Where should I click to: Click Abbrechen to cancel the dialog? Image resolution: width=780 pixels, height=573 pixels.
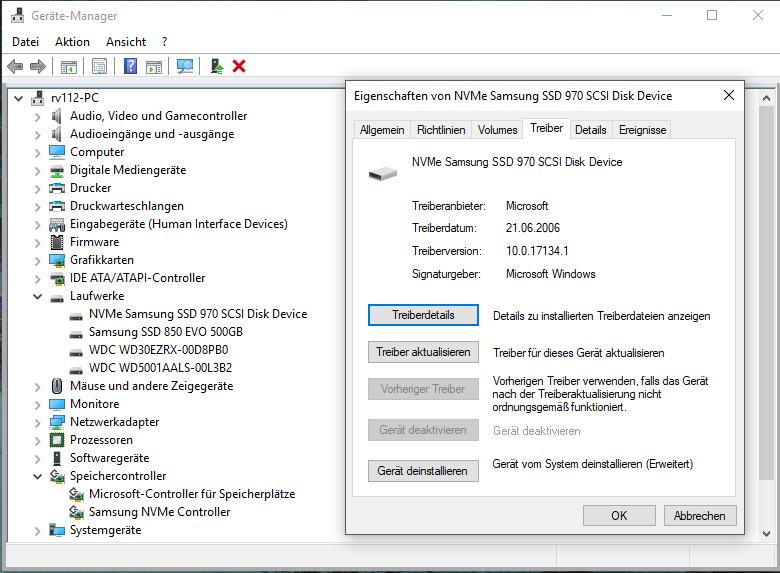click(699, 515)
